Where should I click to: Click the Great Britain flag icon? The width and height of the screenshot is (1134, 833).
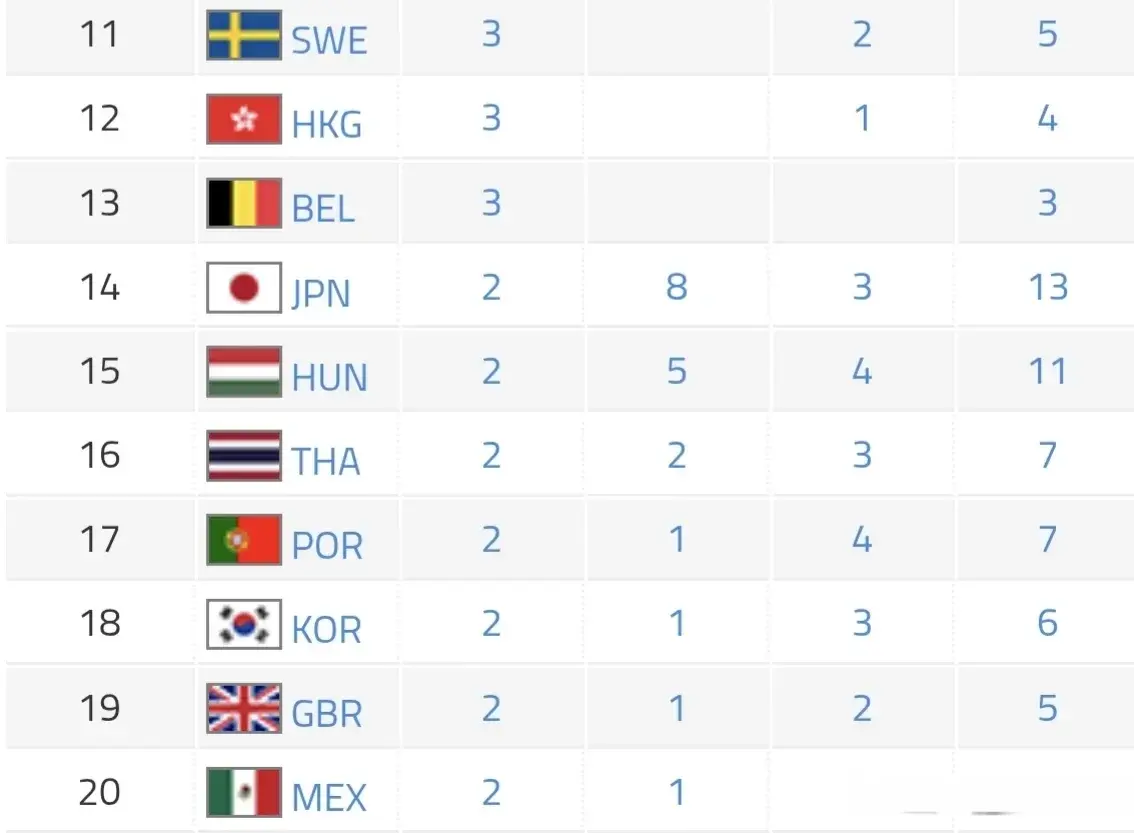[x=244, y=708]
